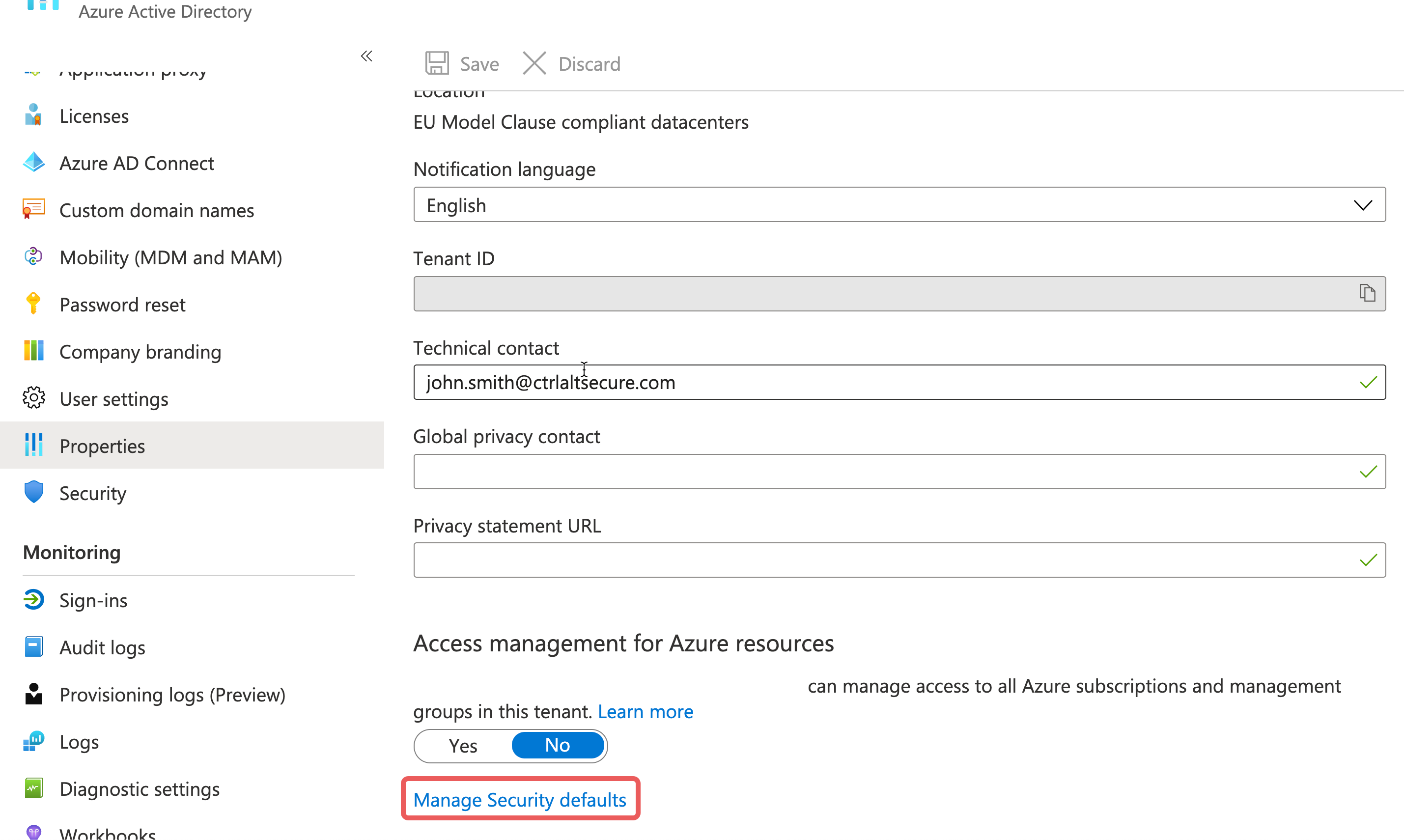Click the Company branding icon
Screen dimensions: 1404x840
(33, 351)
